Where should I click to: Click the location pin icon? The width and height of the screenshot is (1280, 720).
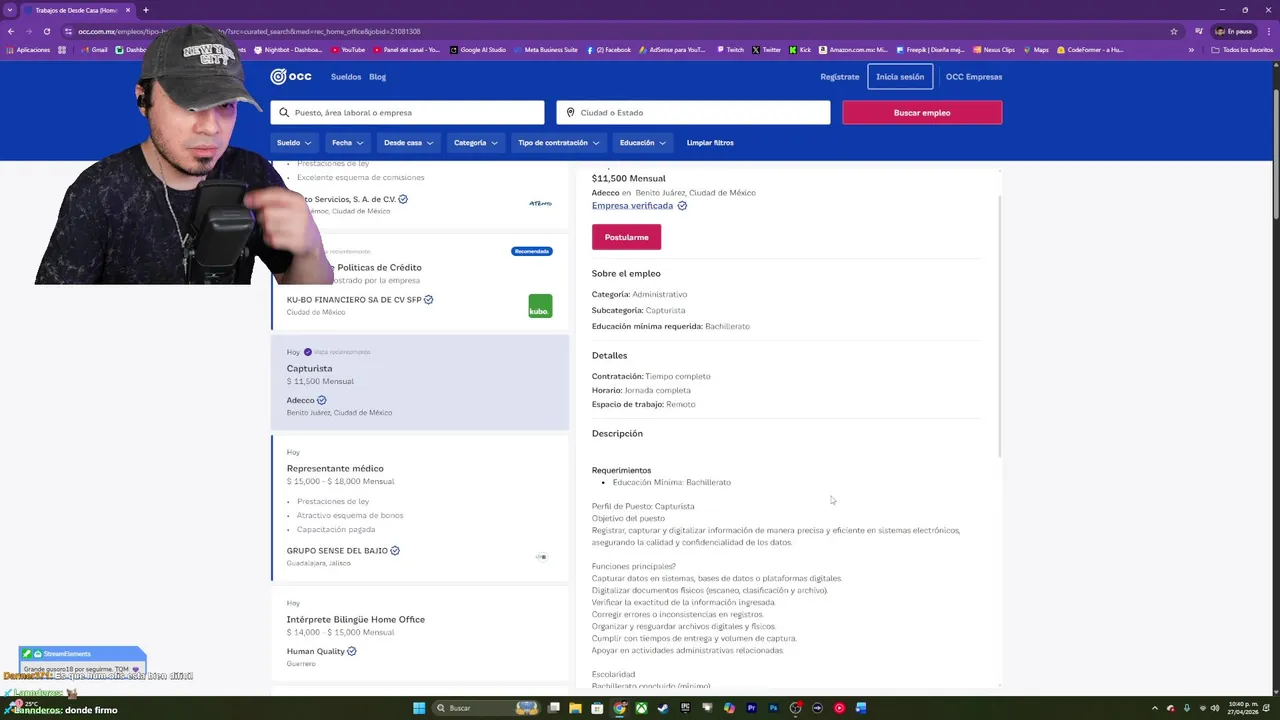coord(570,113)
